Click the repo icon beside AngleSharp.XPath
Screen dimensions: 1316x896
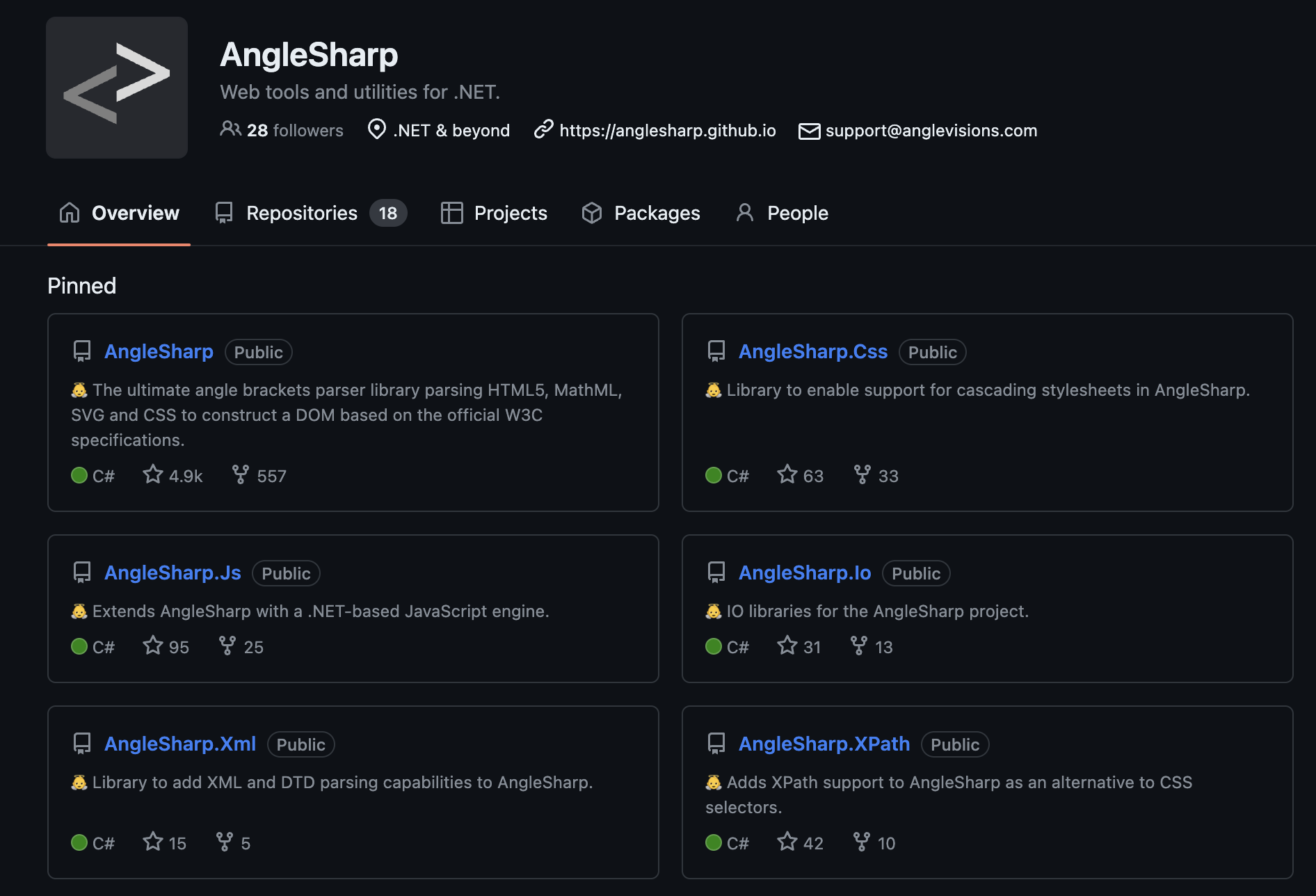(716, 744)
